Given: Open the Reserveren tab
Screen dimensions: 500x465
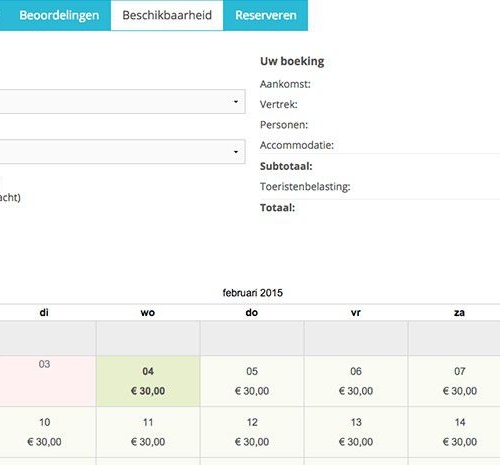Looking at the screenshot, I should (266, 15).
